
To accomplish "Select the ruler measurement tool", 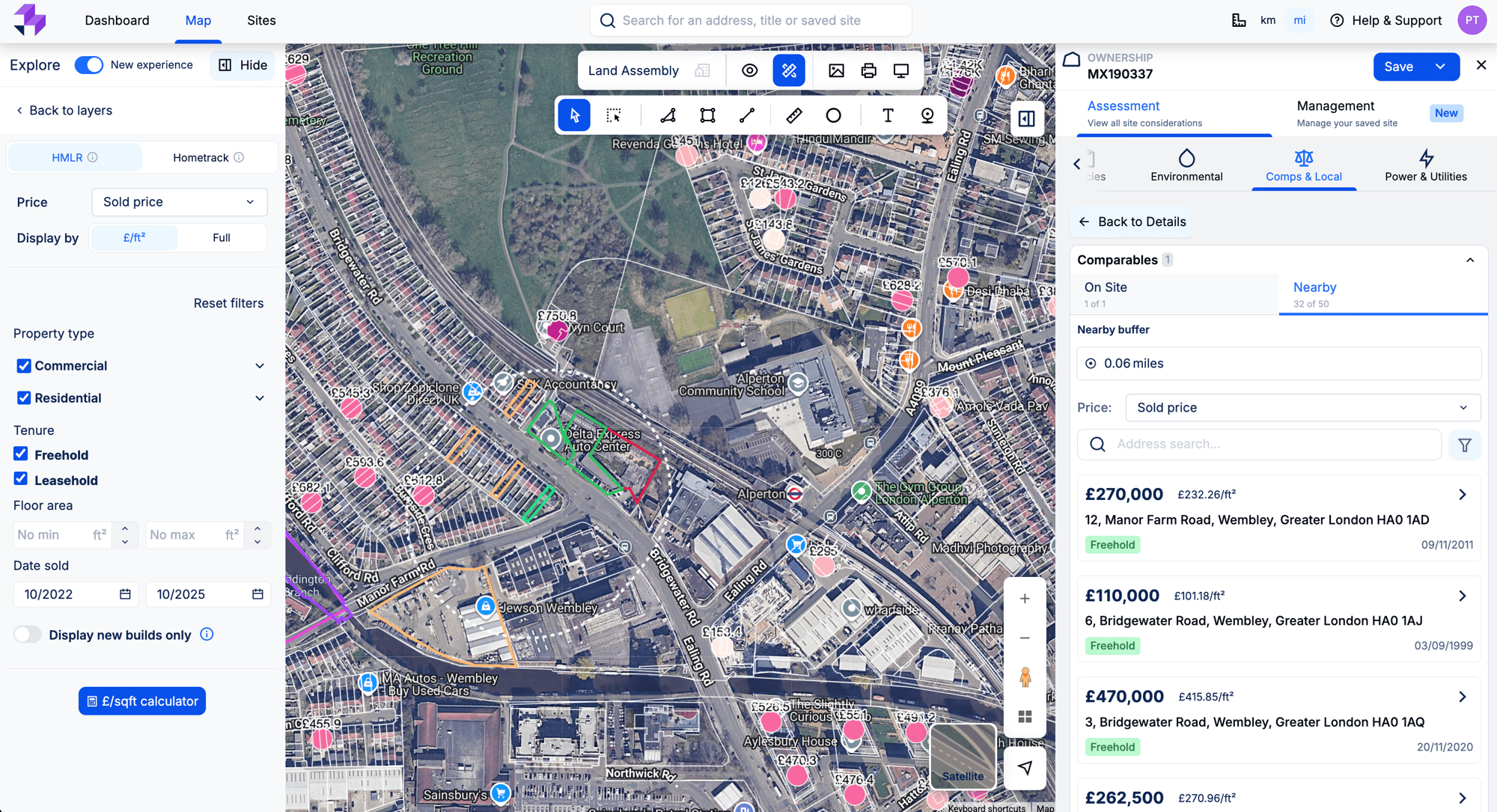I will point(793,115).
